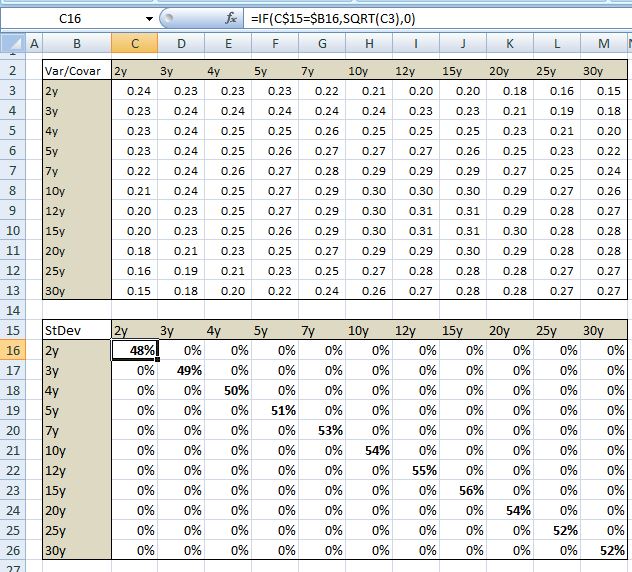Select column A header
The height and width of the screenshot is (572, 632).
tap(33, 43)
